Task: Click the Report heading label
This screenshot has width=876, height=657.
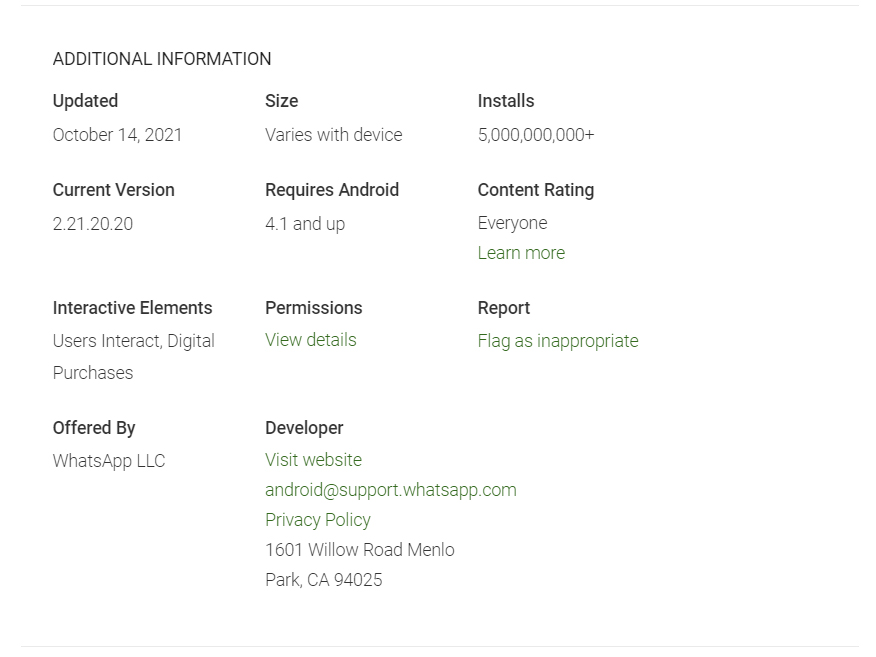Action: coord(503,308)
